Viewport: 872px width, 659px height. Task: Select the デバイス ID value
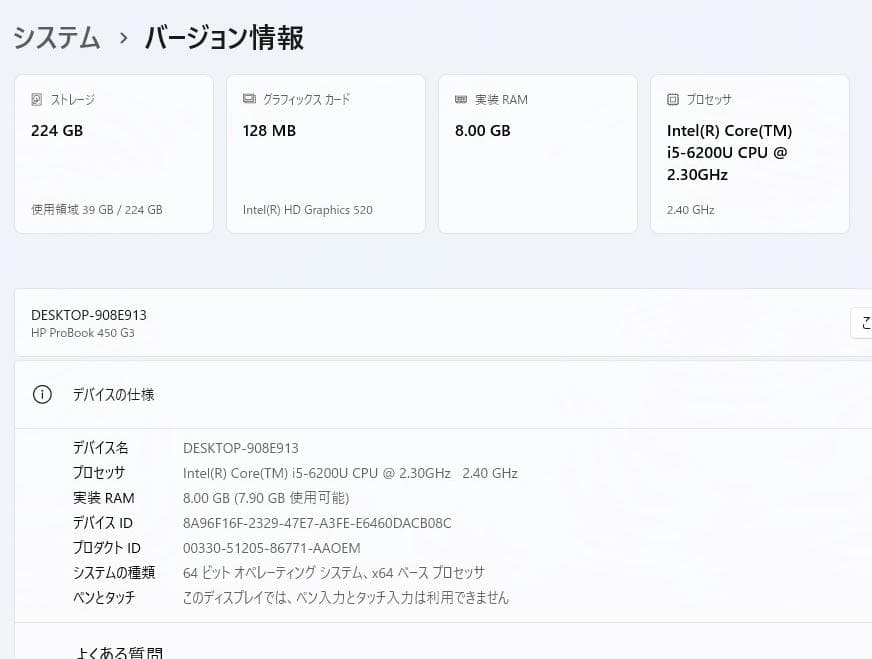click(315, 522)
